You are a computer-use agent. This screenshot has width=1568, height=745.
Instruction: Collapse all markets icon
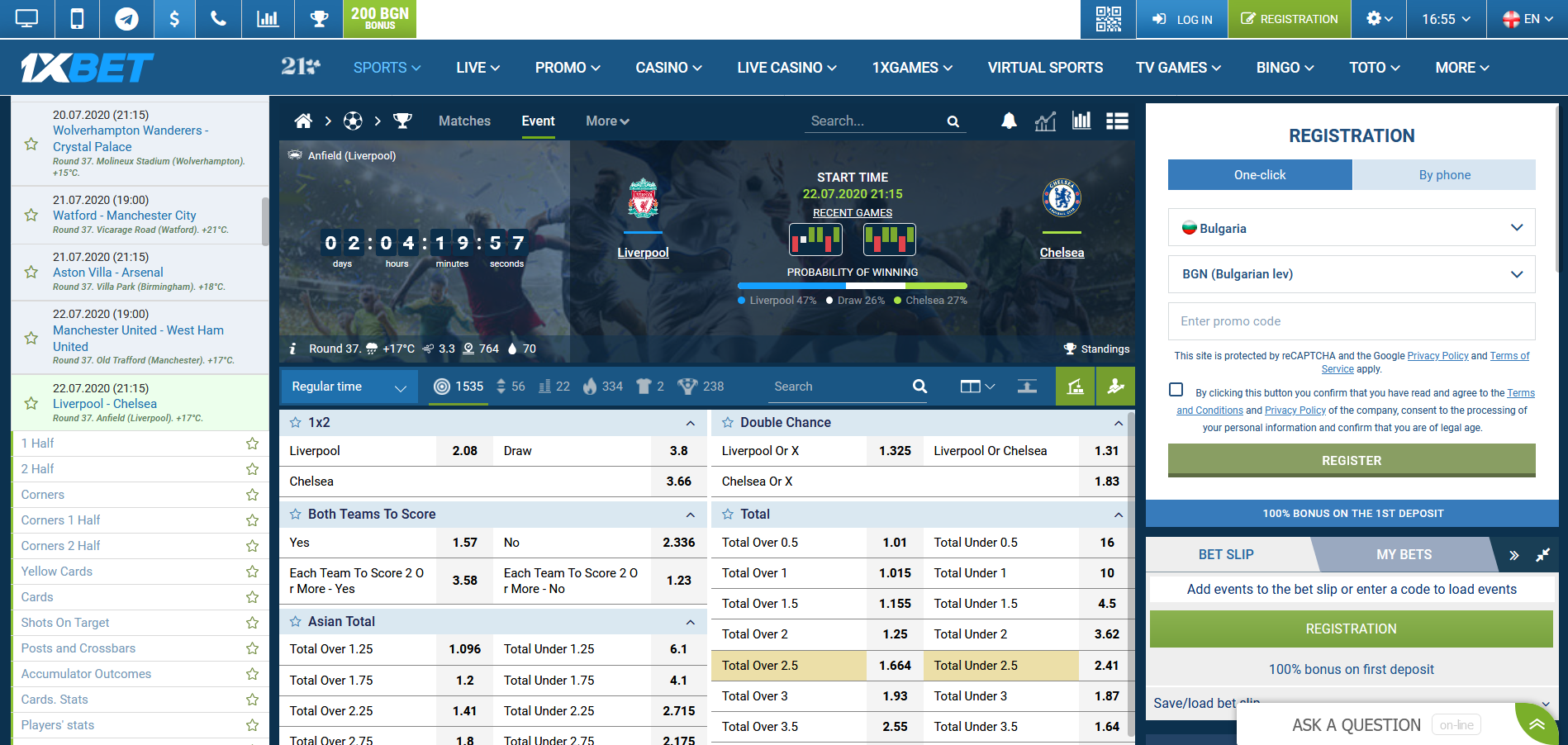click(x=1027, y=387)
